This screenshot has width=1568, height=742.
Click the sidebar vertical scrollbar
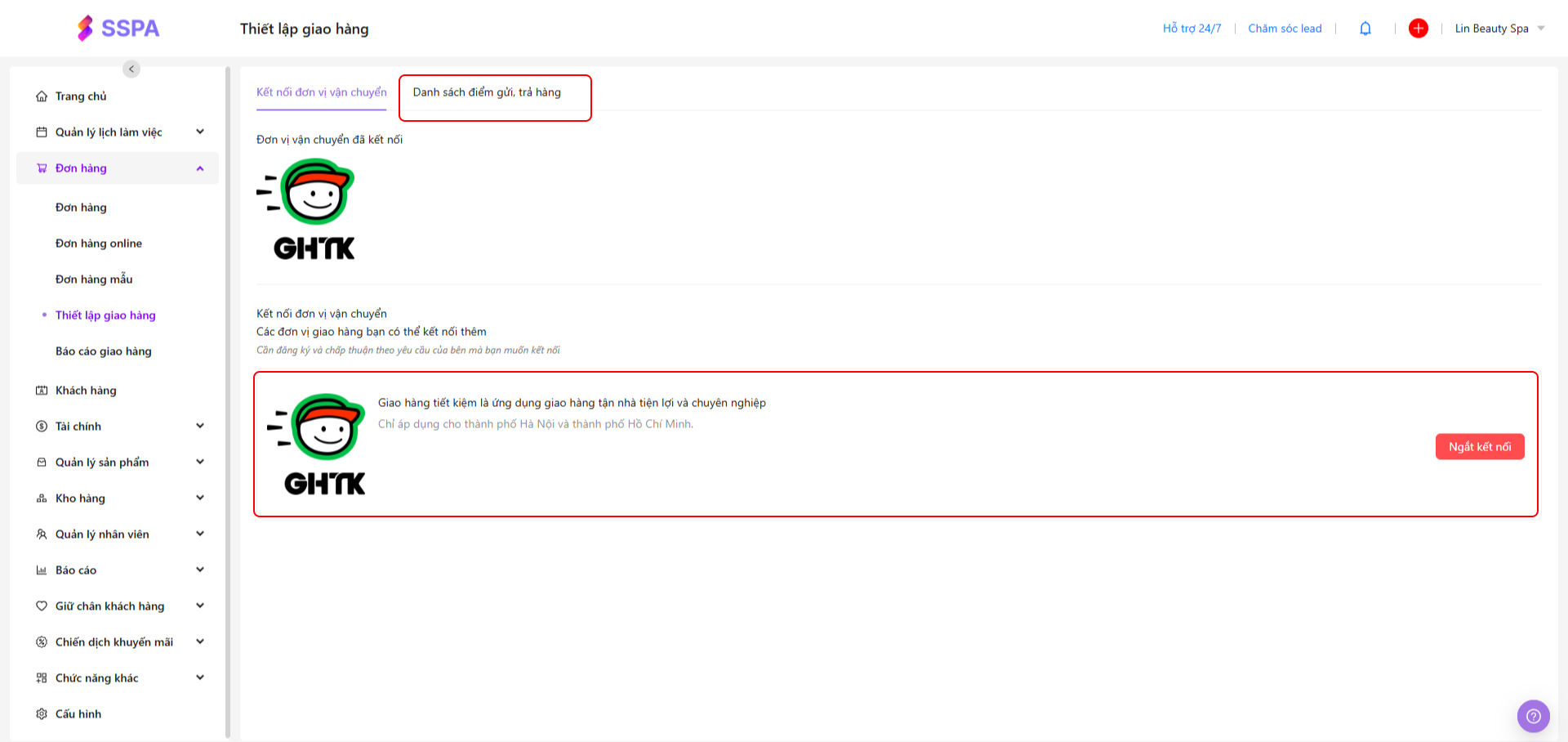click(228, 402)
